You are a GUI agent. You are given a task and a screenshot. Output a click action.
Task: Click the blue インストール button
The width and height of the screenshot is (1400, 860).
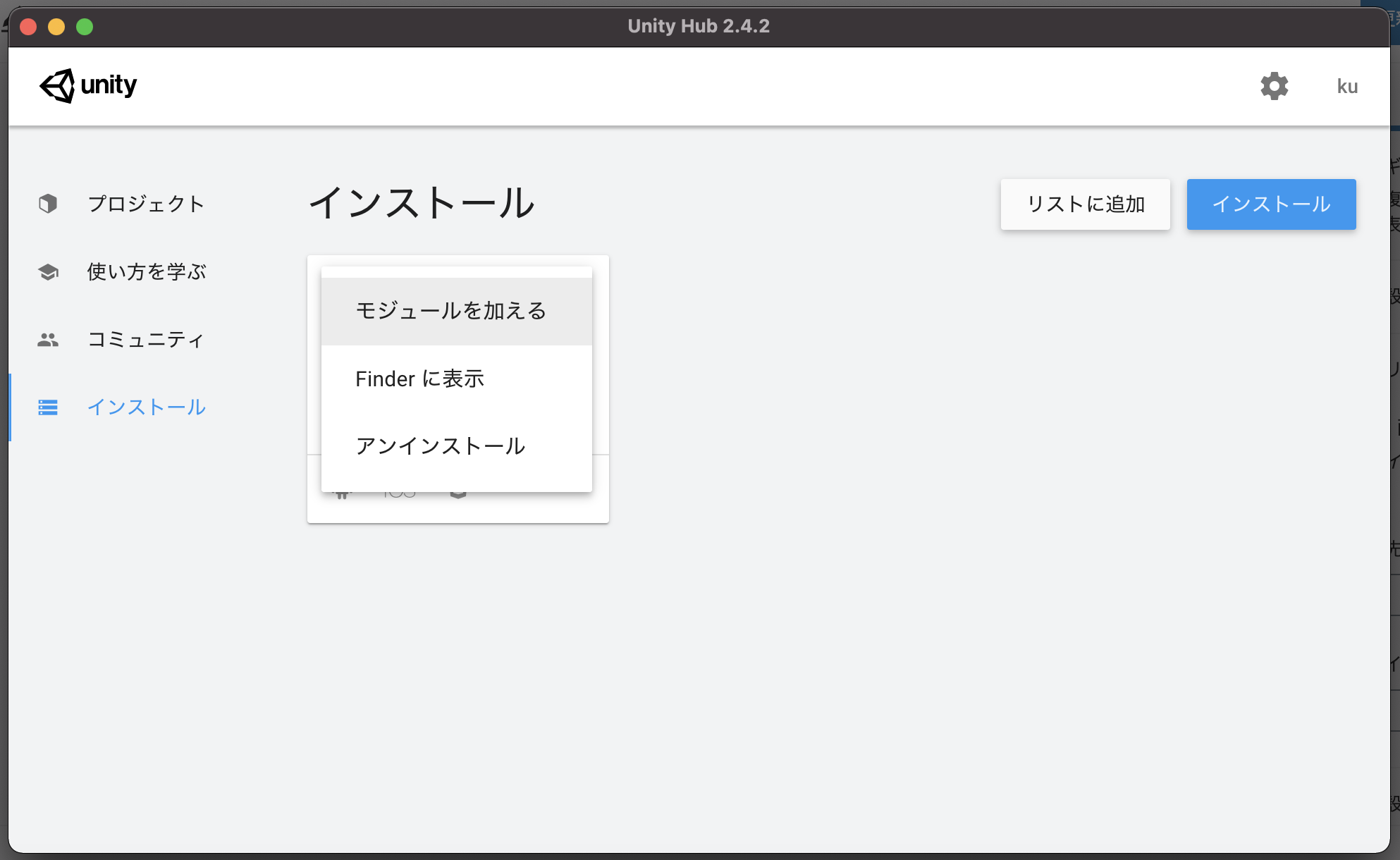(1272, 204)
